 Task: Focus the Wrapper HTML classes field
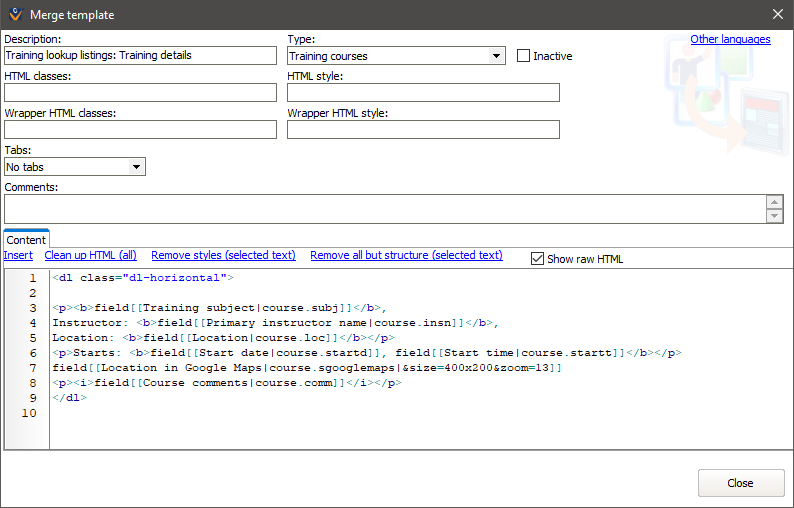tap(140, 130)
